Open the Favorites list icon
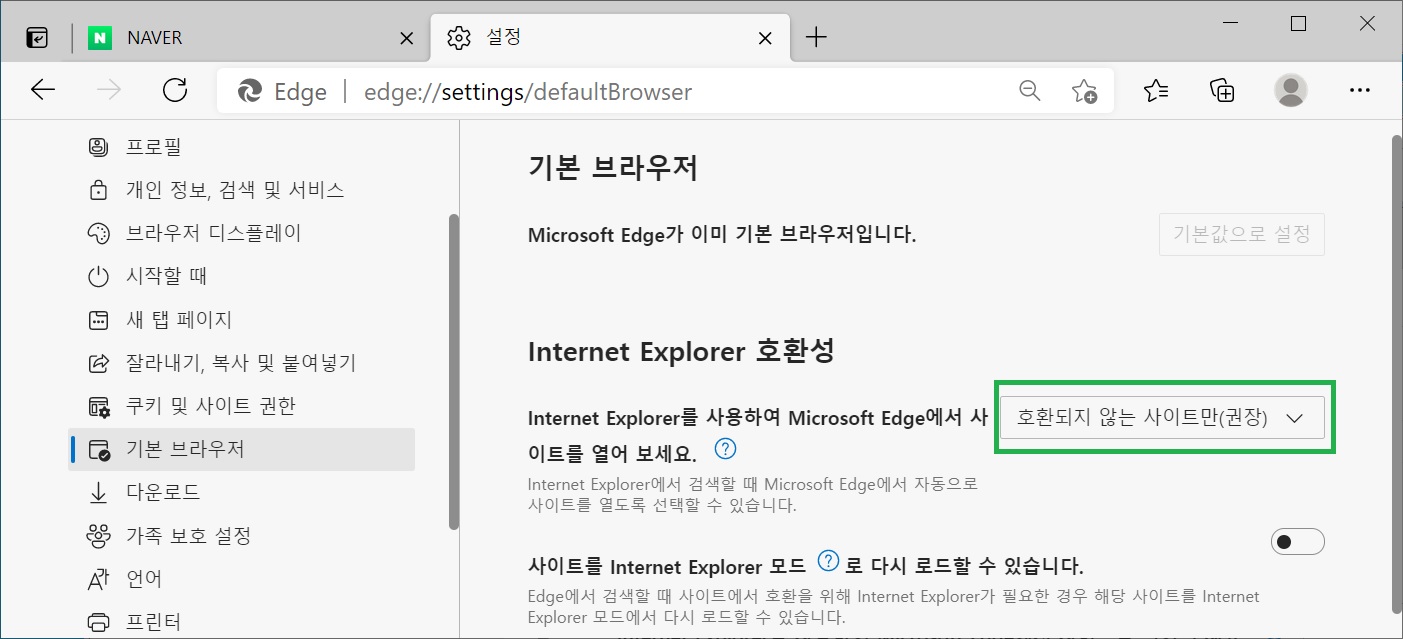Viewport: 1403px width, 639px height. (x=1156, y=91)
